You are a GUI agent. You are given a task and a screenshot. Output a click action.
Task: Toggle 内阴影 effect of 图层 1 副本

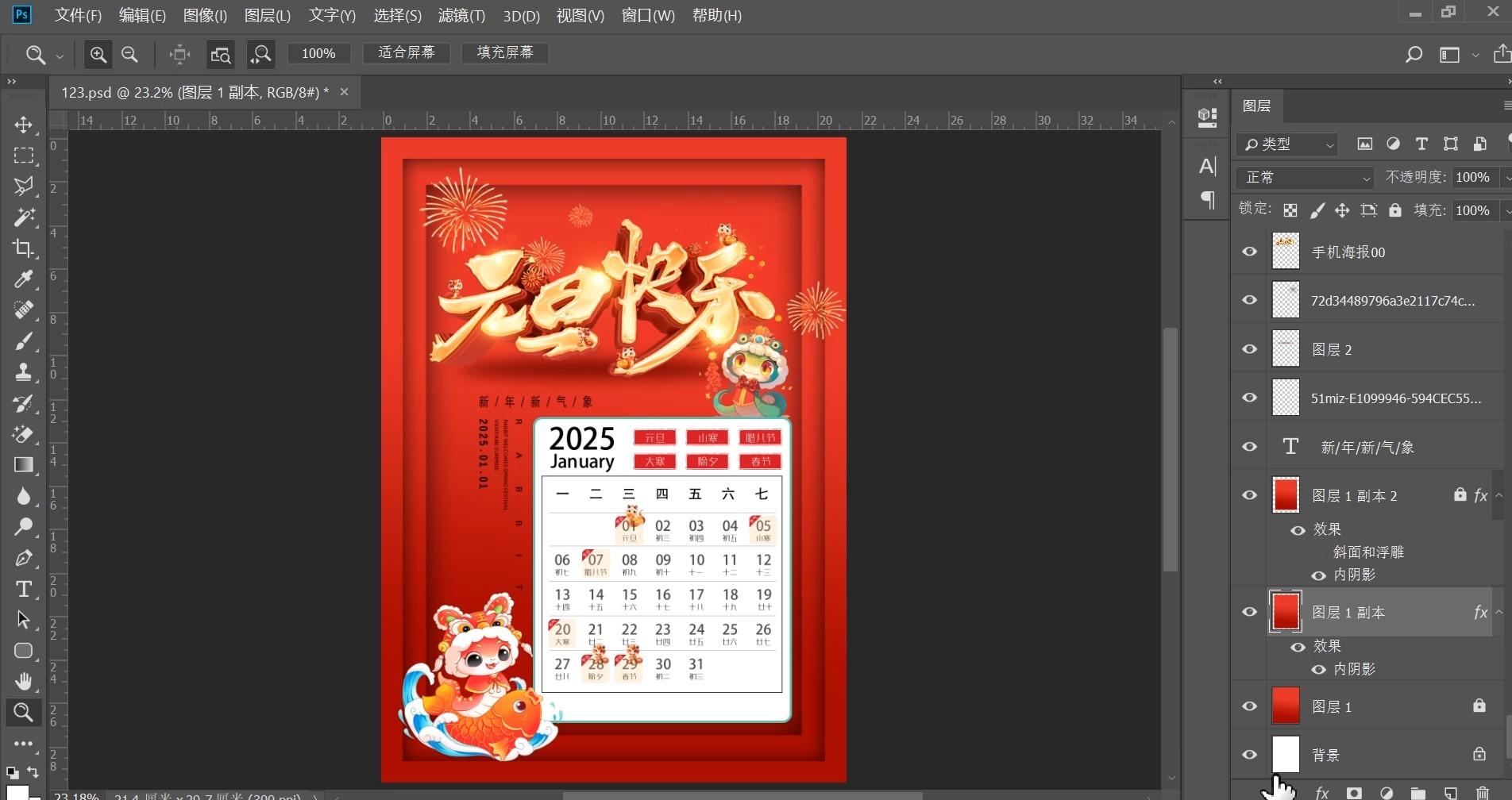tap(1319, 669)
